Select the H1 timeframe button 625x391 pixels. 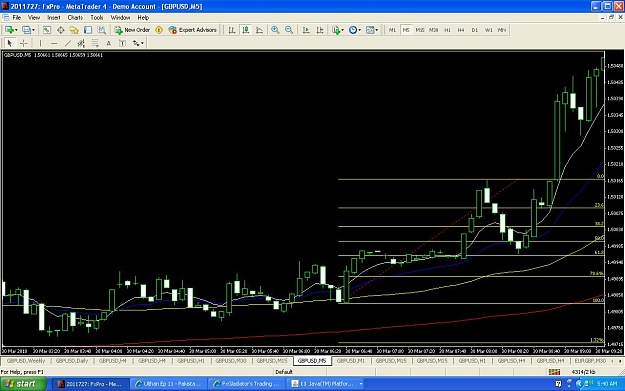(x=447, y=30)
